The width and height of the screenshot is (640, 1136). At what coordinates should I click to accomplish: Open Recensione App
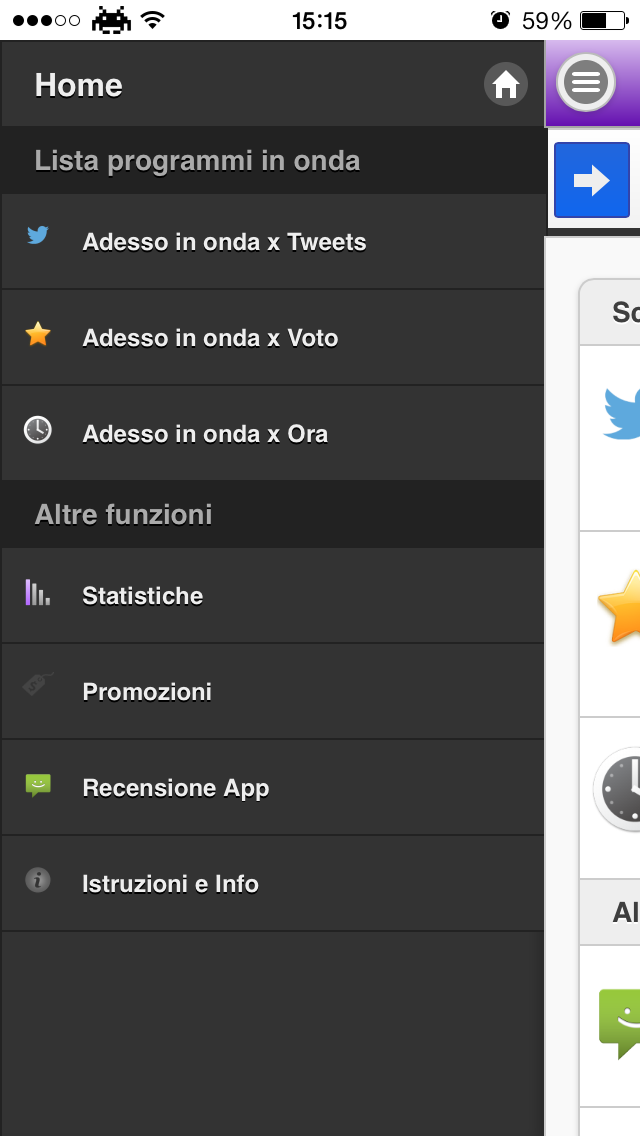(x=176, y=788)
